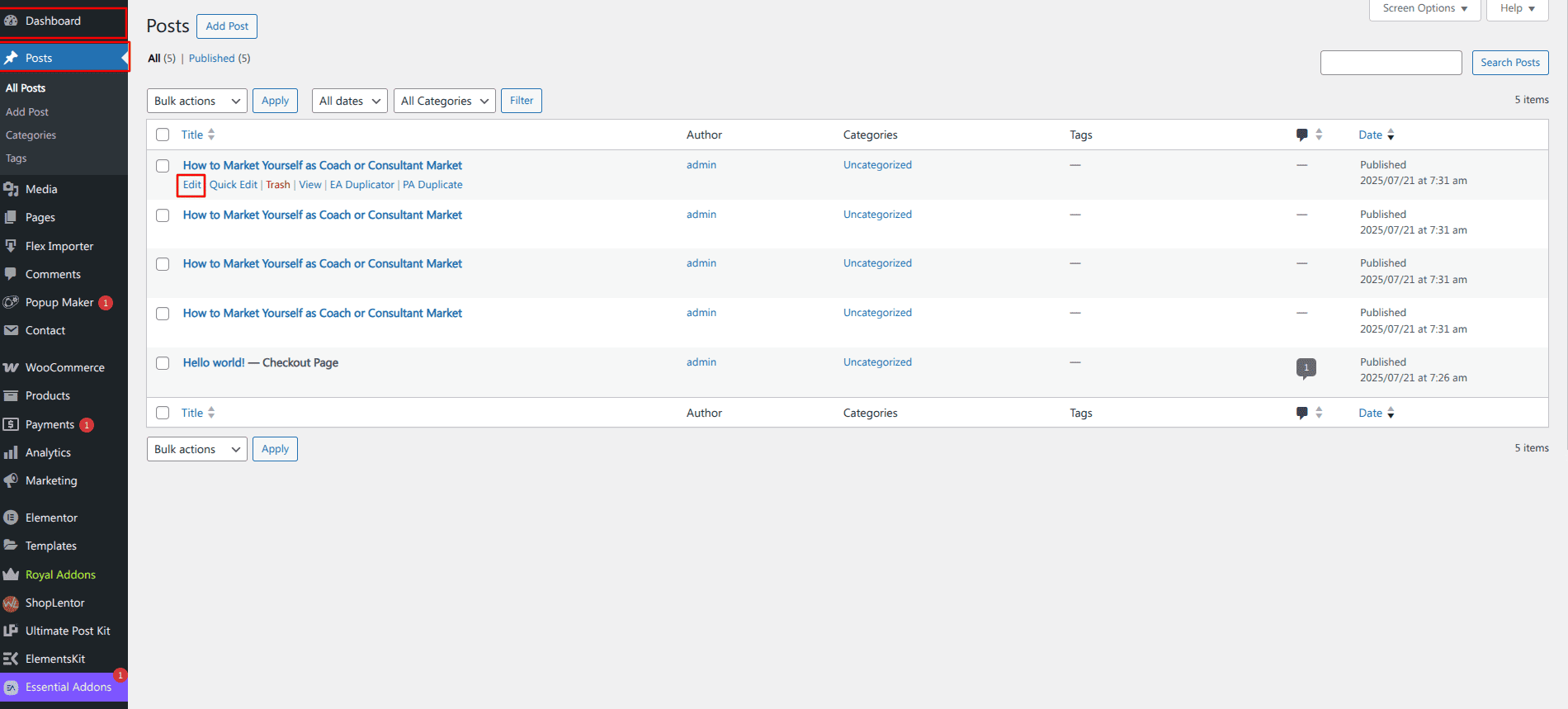Toggle select-all checkbox in table footer

point(163,413)
